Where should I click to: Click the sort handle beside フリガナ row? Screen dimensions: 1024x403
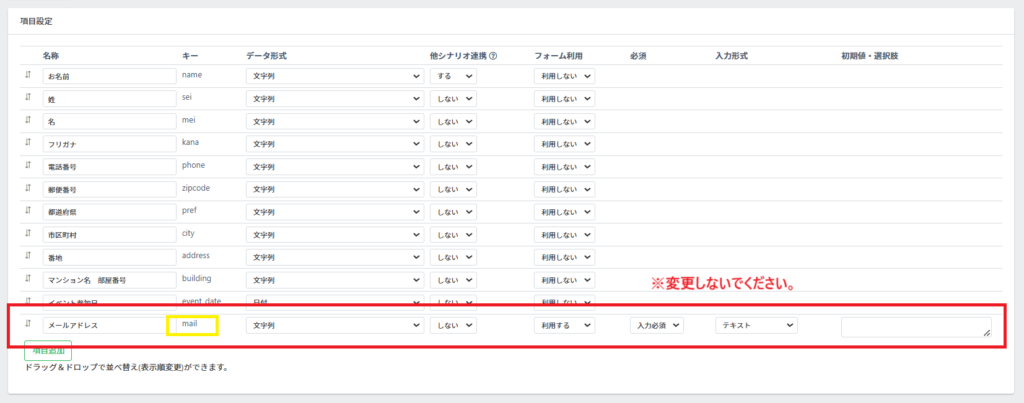(28, 143)
